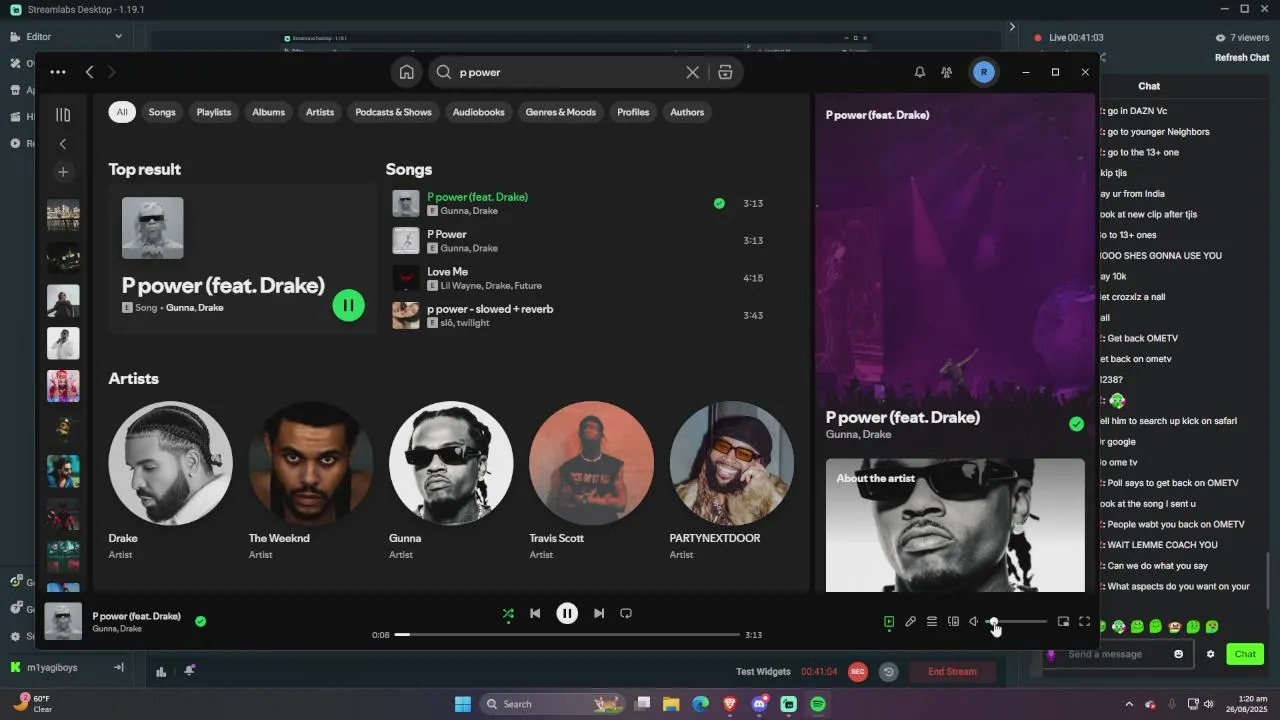Viewport: 1280px width, 720px height.
Task: Open the play queue icon
Action: point(931,622)
